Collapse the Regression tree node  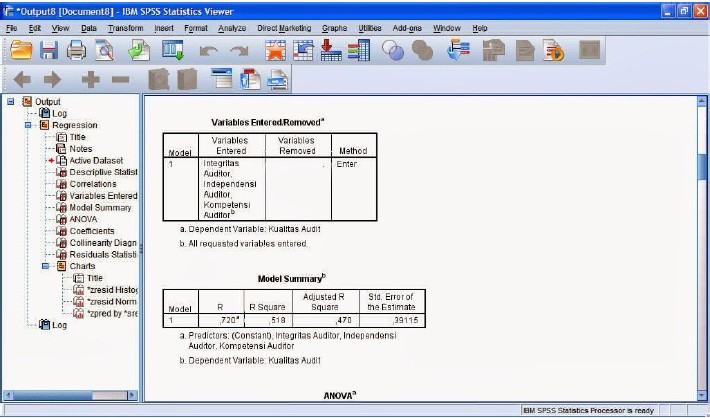click(28, 125)
